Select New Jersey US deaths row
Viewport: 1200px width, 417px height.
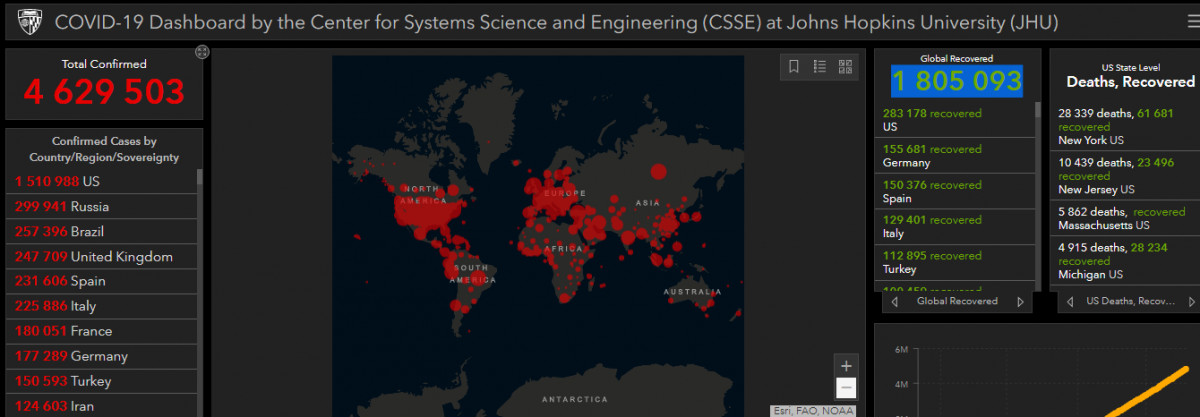[x=1125, y=175]
